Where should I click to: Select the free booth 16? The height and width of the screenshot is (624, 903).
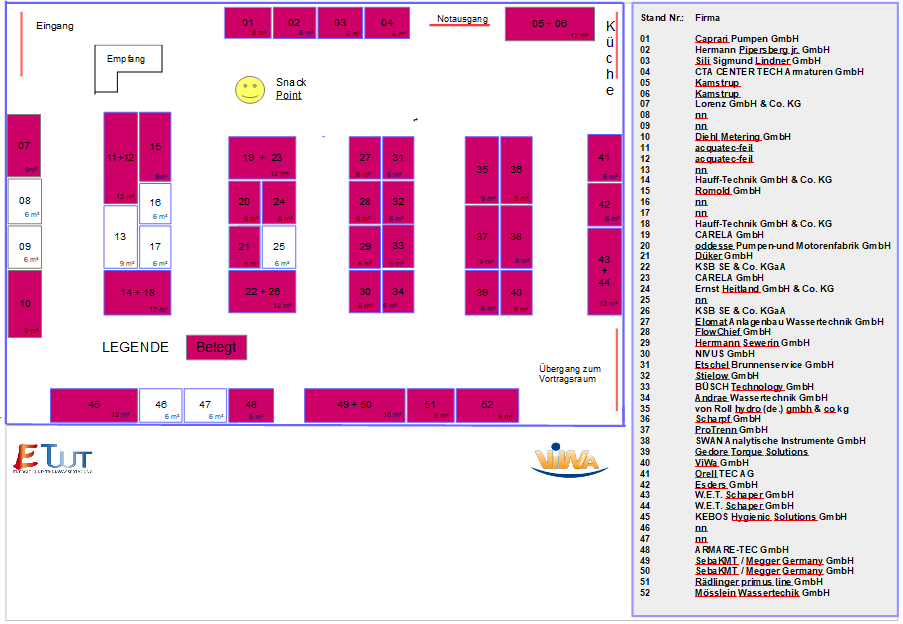155,203
